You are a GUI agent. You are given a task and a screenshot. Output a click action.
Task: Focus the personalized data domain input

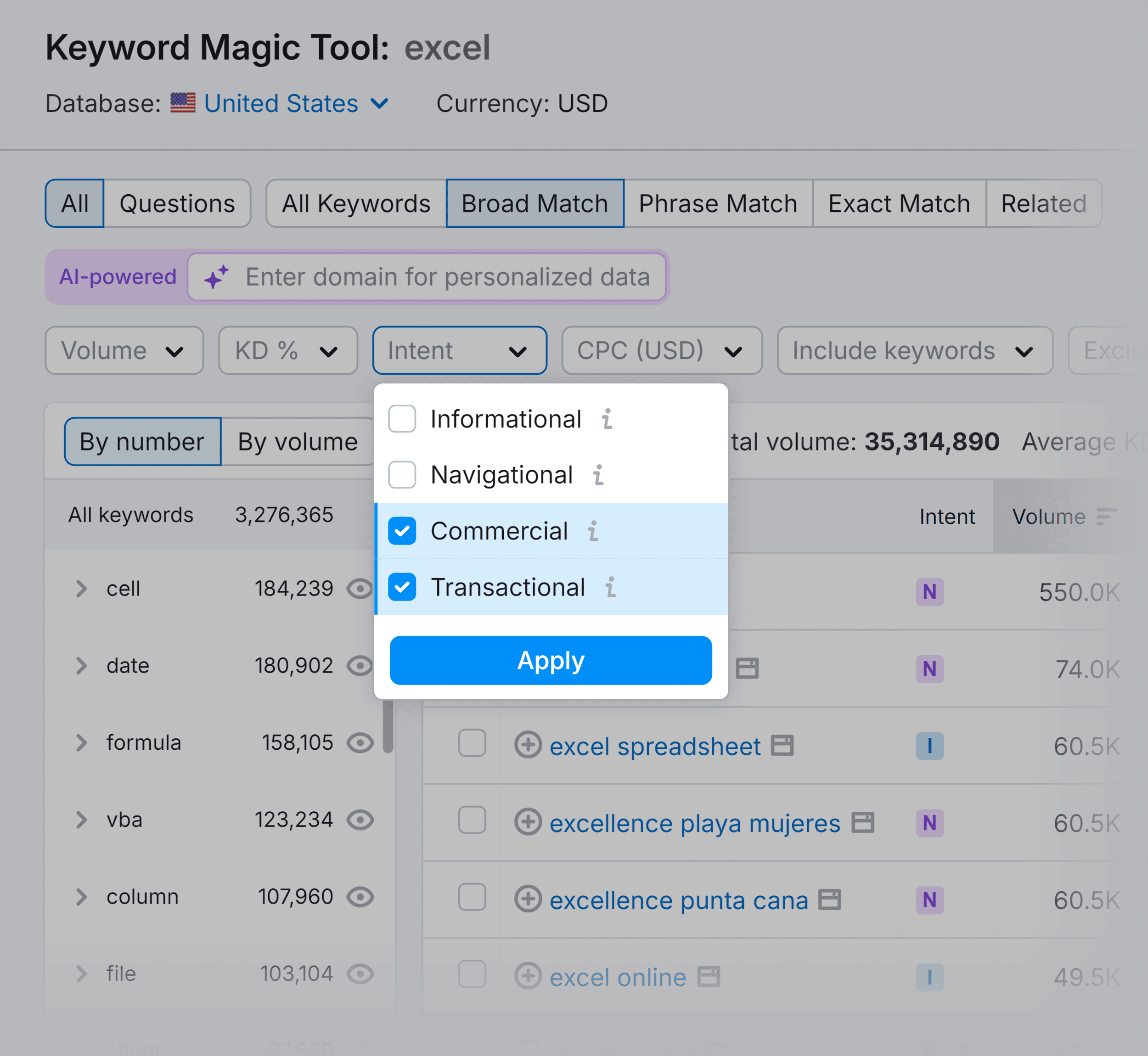click(428, 277)
